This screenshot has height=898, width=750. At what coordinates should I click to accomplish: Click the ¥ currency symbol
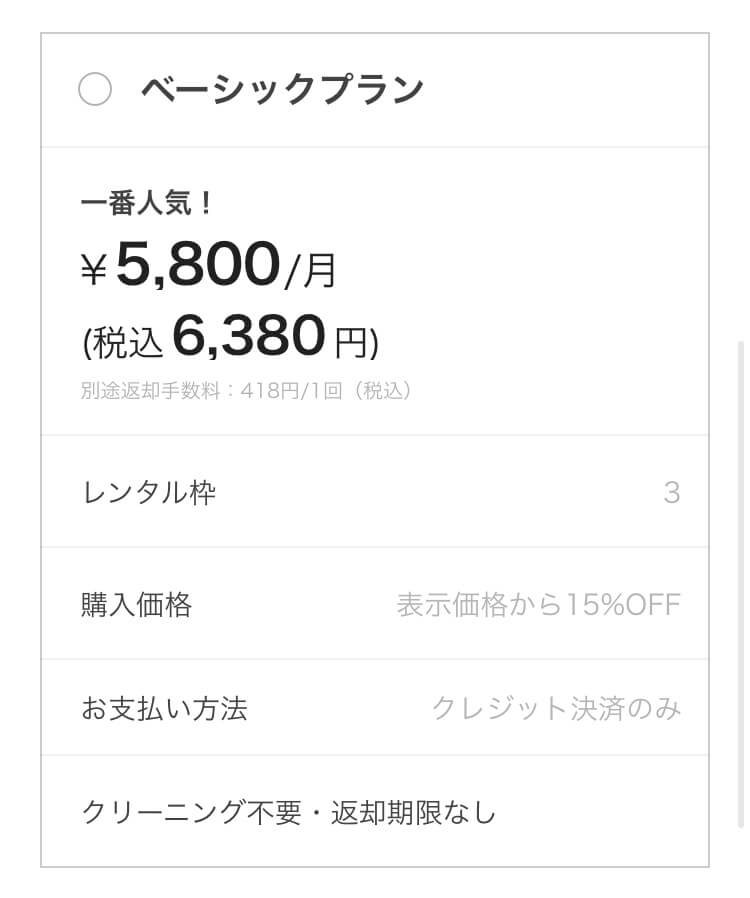(x=94, y=270)
